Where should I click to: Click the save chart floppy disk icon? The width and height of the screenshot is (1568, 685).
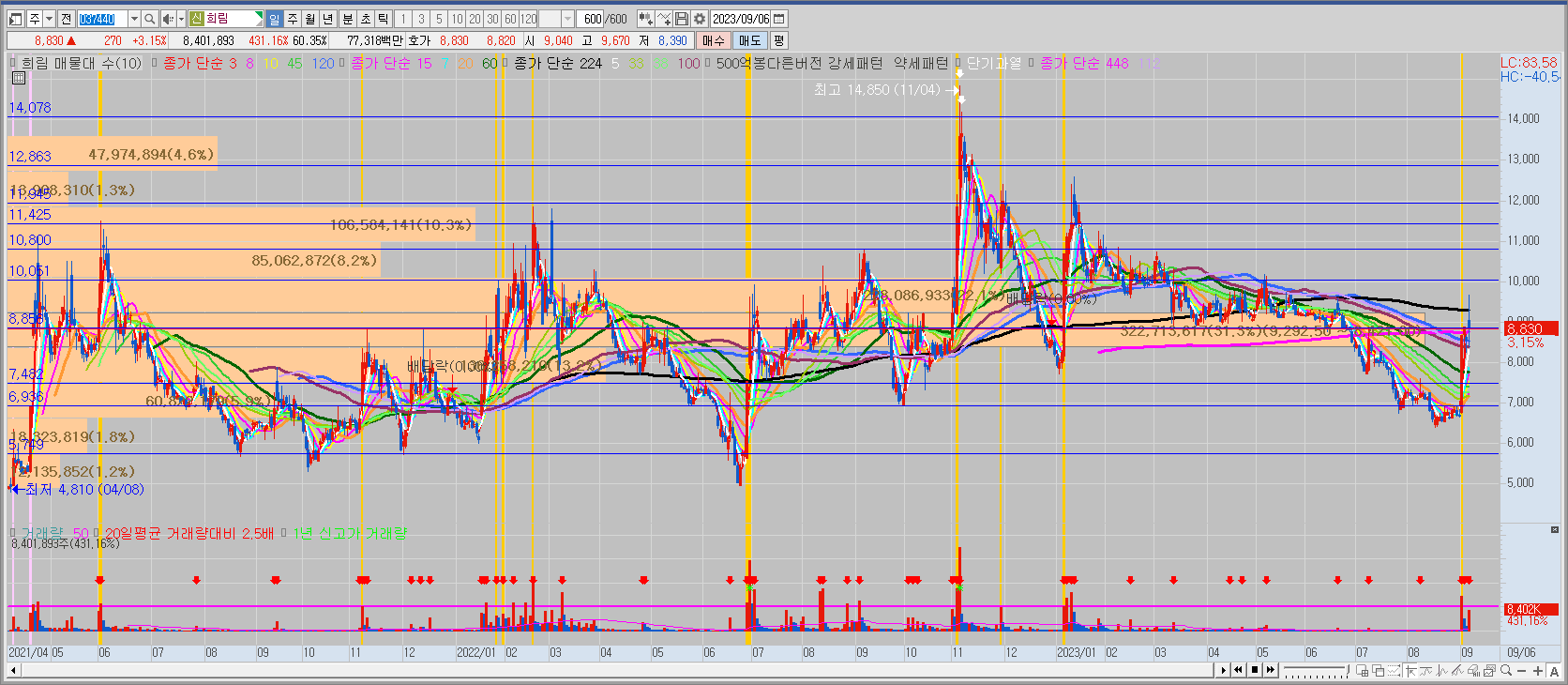click(682, 19)
